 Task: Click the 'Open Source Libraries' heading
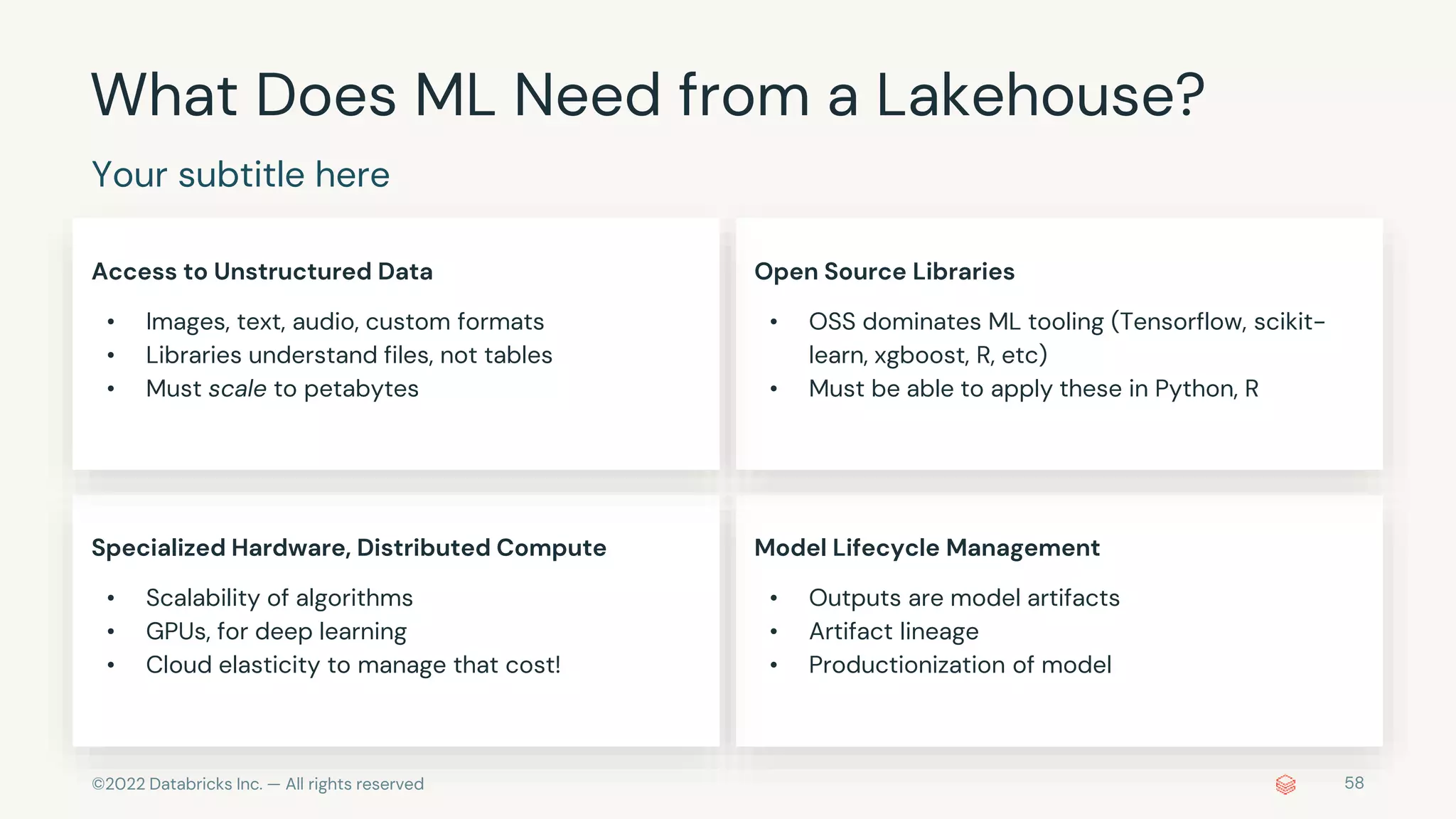(884, 272)
